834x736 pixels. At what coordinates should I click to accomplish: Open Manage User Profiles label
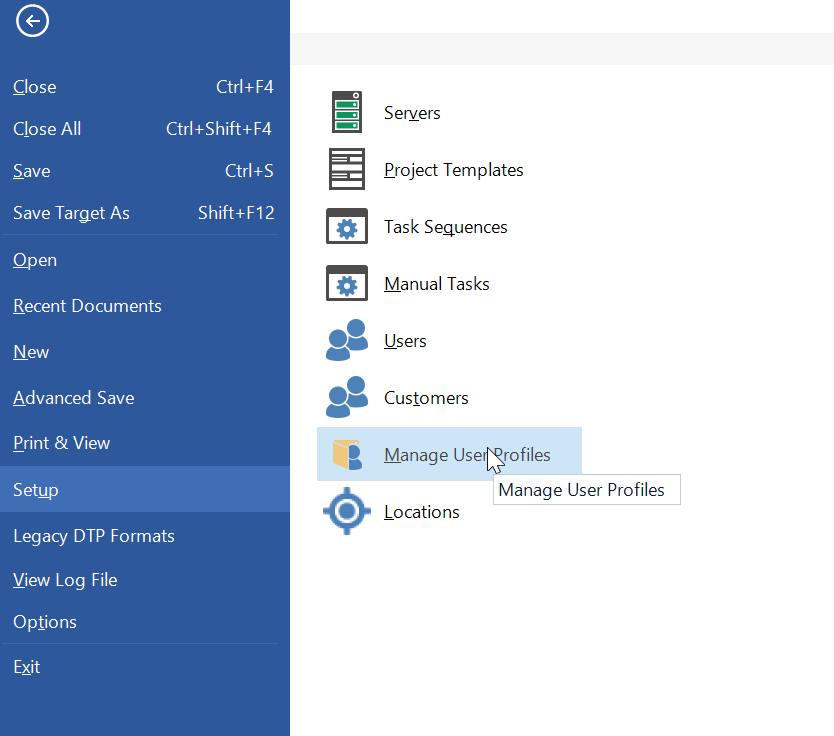(x=468, y=455)
